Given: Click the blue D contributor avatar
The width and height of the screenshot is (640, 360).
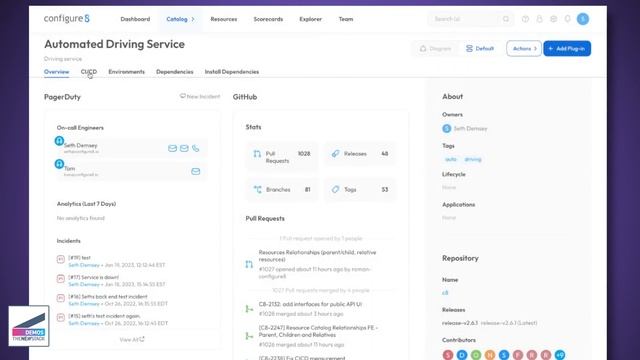Looking at the screenshot, I should [x=462, y=355].
